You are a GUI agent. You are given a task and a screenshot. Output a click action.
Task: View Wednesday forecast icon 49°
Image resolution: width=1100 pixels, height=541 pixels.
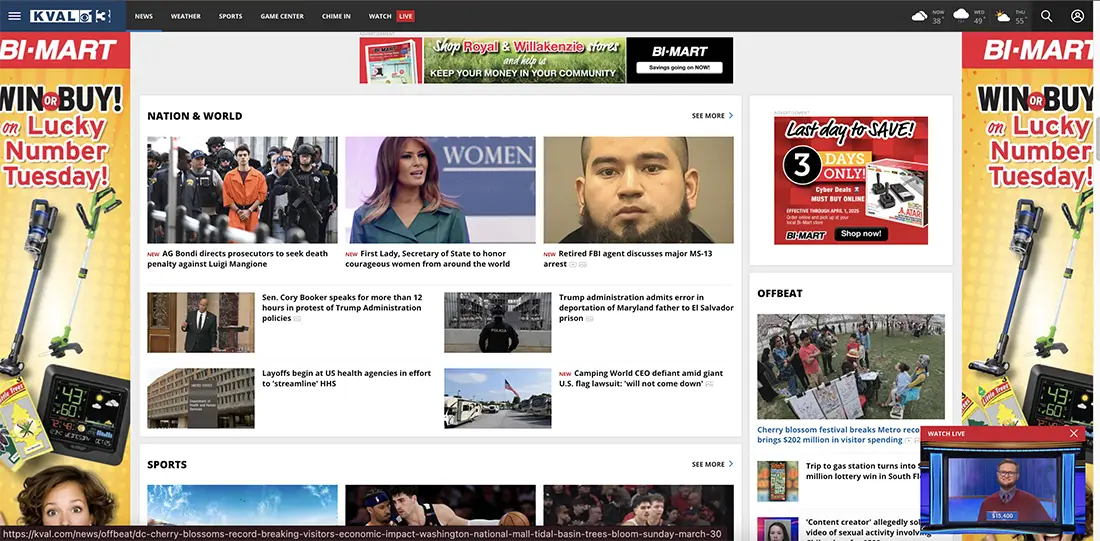pyautogui.click(x=961, y=15)
